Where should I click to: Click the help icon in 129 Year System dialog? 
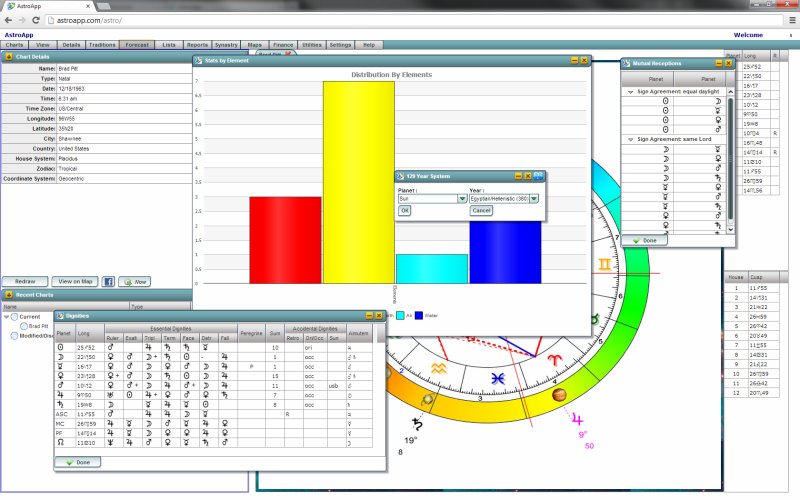[x=539, y=175]
